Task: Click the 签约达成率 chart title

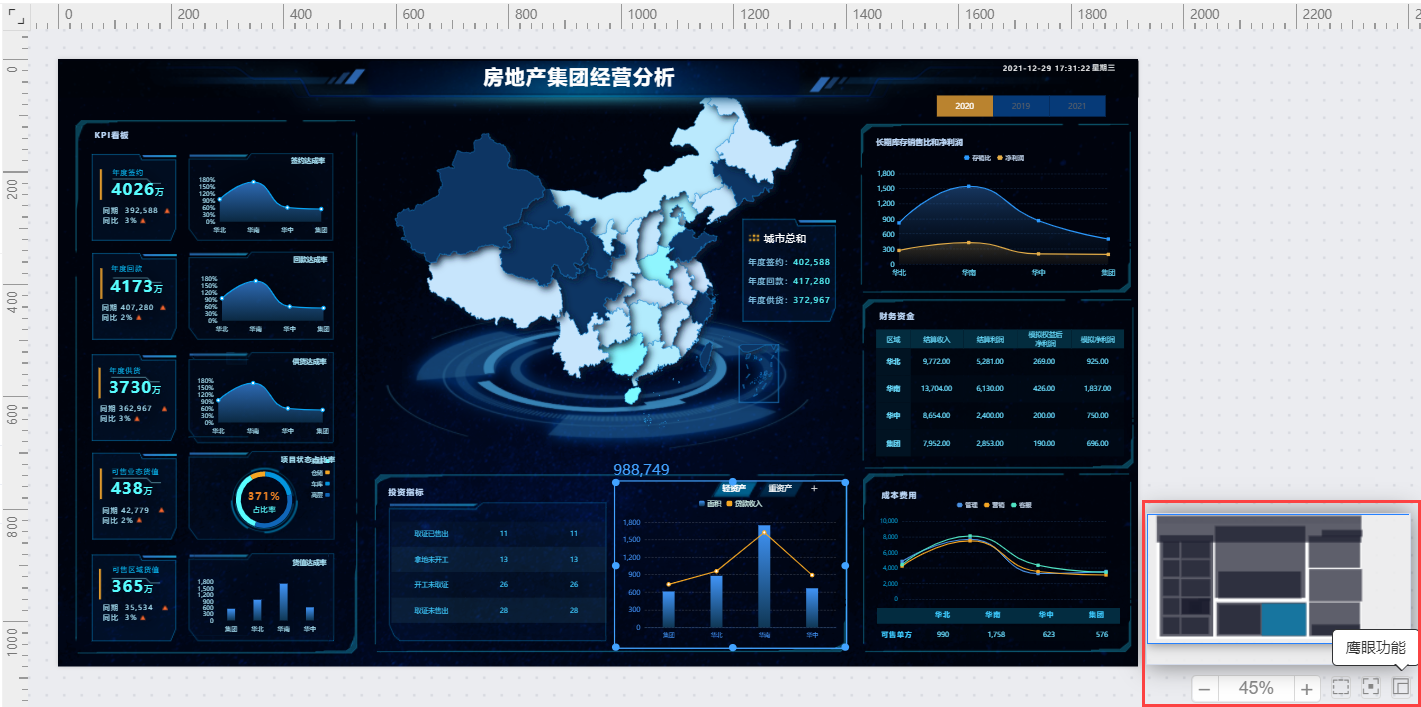Action: click(309, 160)
